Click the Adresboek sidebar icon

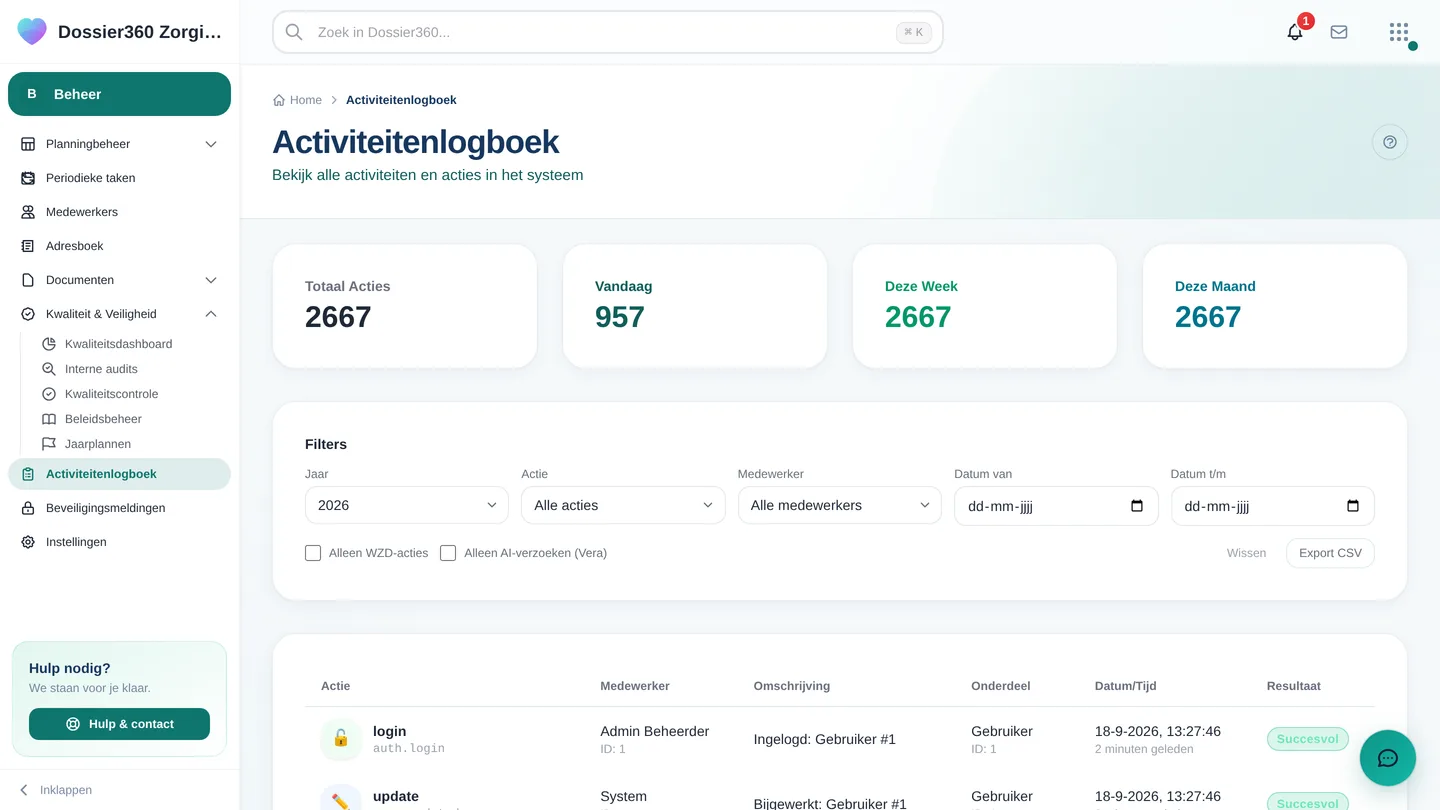28,246
